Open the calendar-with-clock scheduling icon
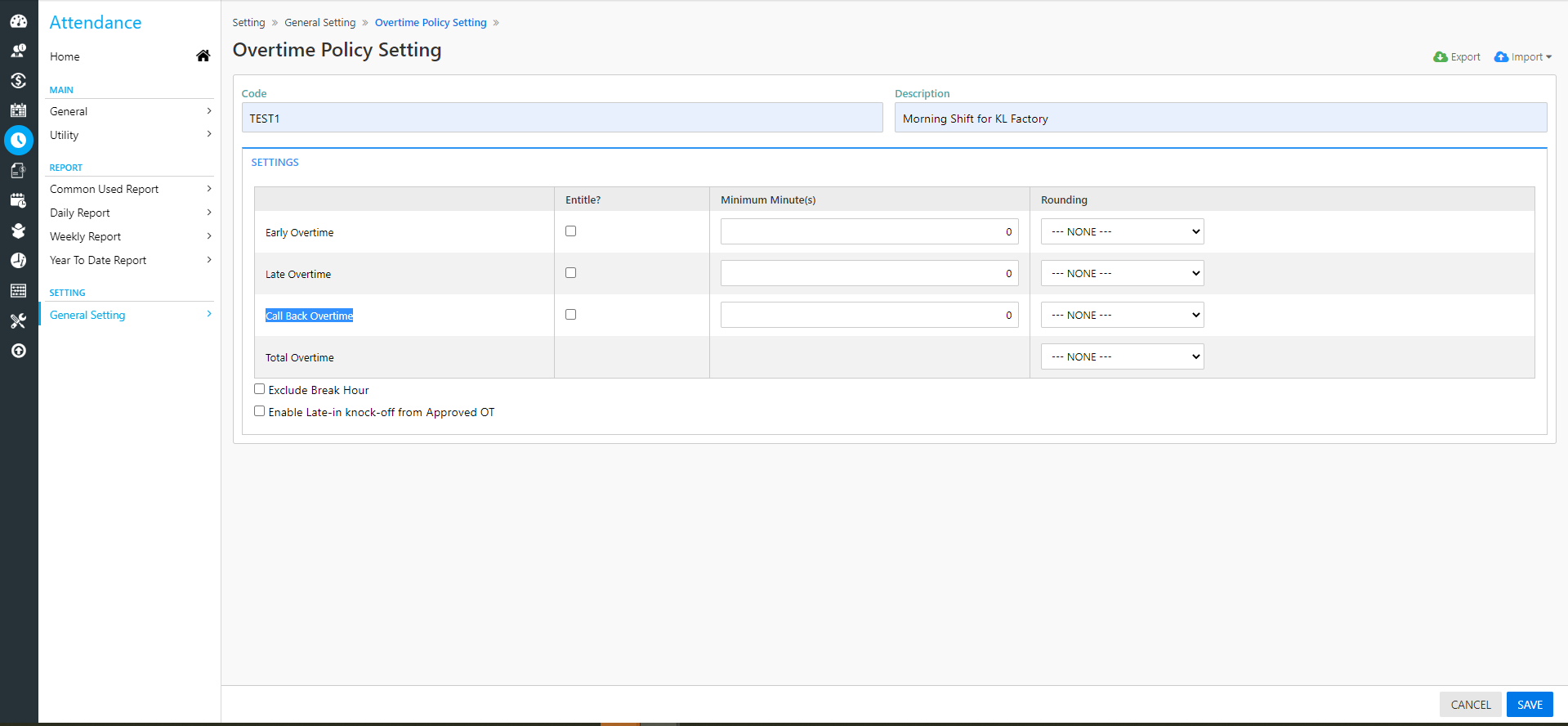This screenshot has width=1568, height=726. [x=18, y=200]
